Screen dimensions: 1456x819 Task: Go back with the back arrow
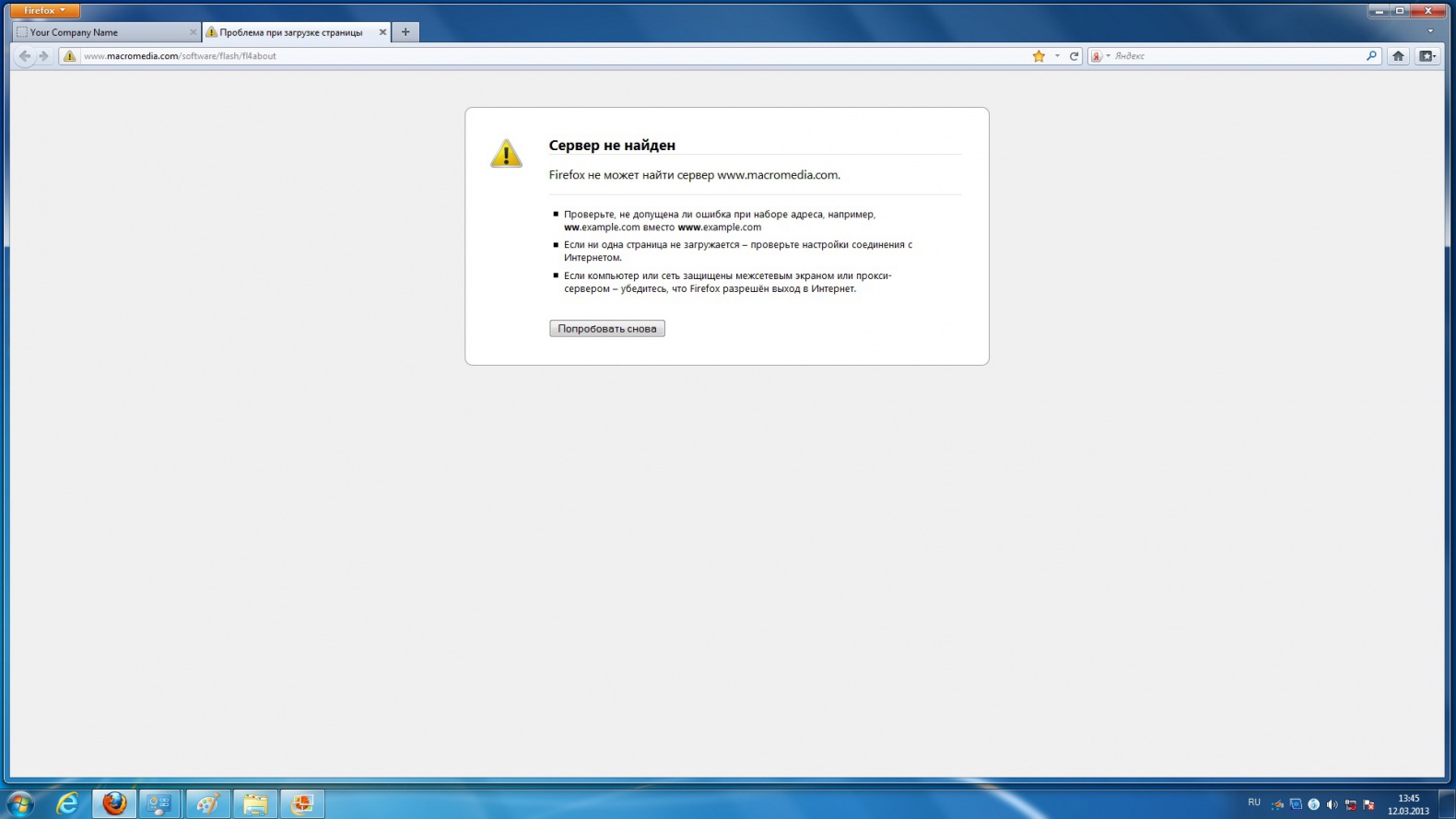click(x=25, y=56)
